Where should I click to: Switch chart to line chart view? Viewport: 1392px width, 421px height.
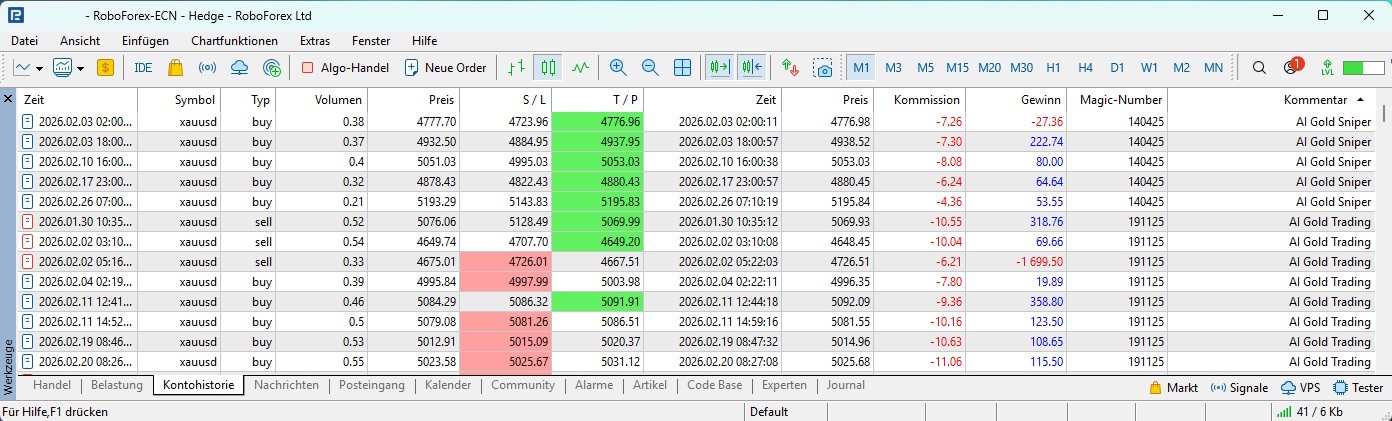pos(580,68)
